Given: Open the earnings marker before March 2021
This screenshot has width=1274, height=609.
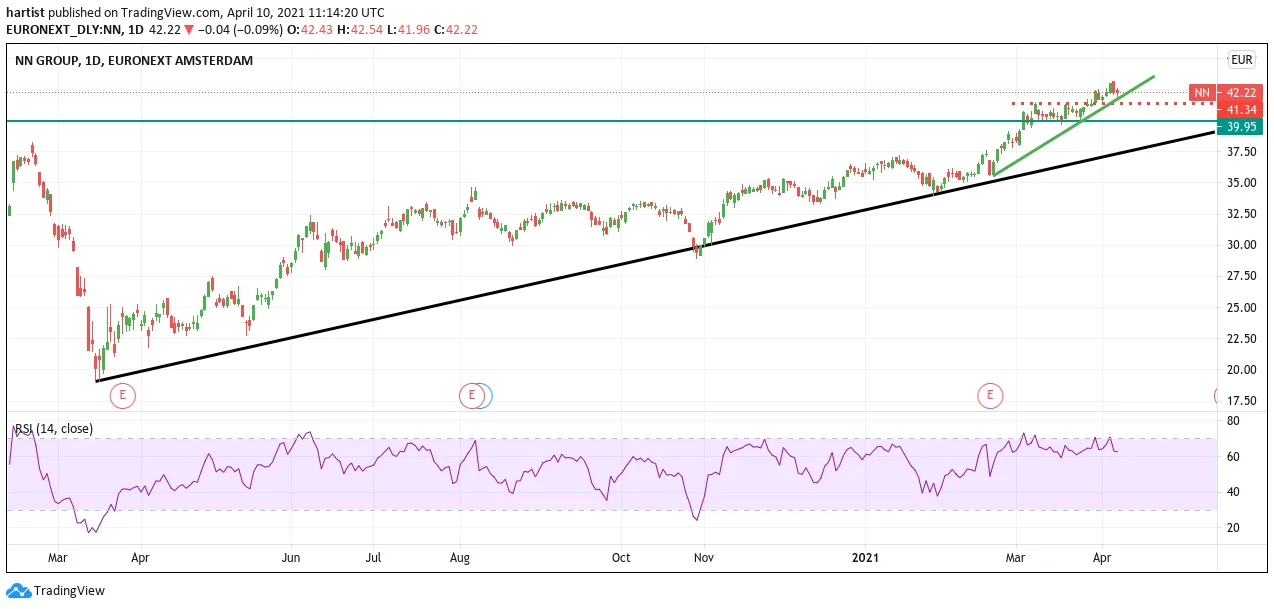Looking at the screenshot, I should (x=990, y=396).
